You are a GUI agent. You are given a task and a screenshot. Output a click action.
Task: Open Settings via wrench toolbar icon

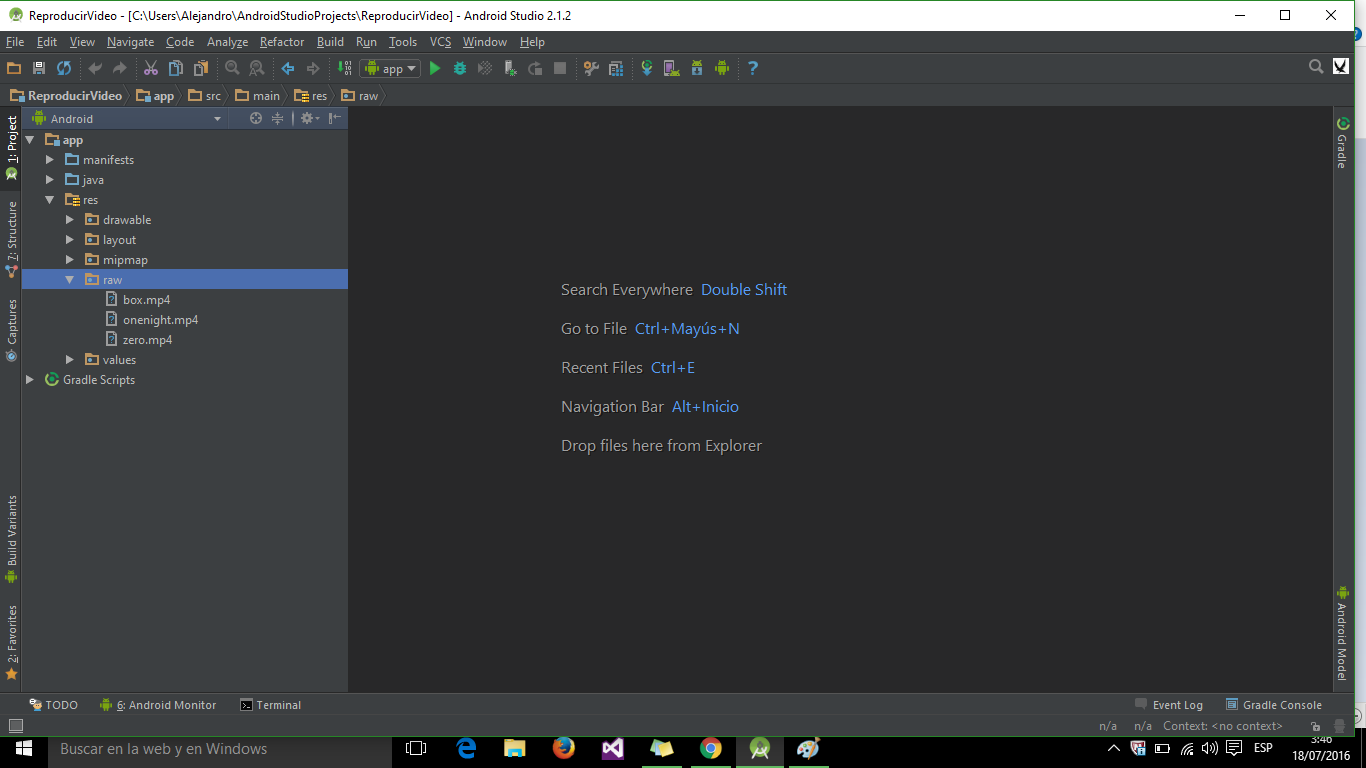591,68
